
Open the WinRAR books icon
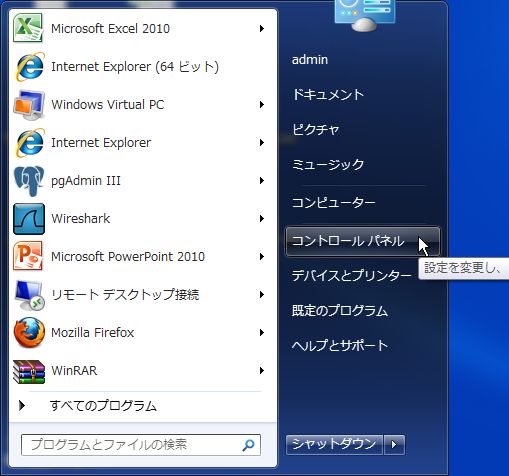pos(29,371)
